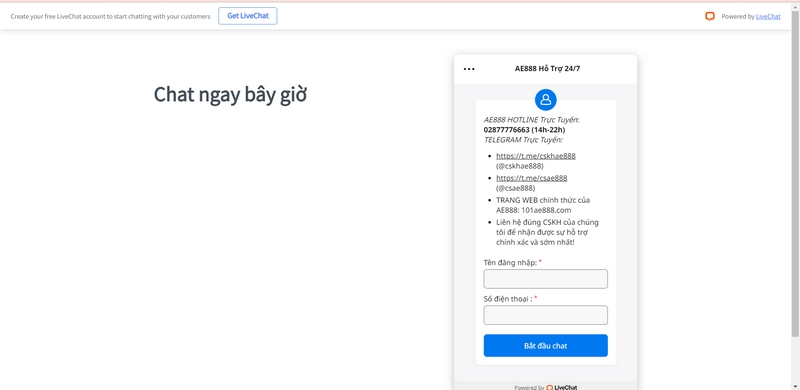Click the blue agent avatar icon
This screenshot has width=800, height=390.
pos(545,100)
